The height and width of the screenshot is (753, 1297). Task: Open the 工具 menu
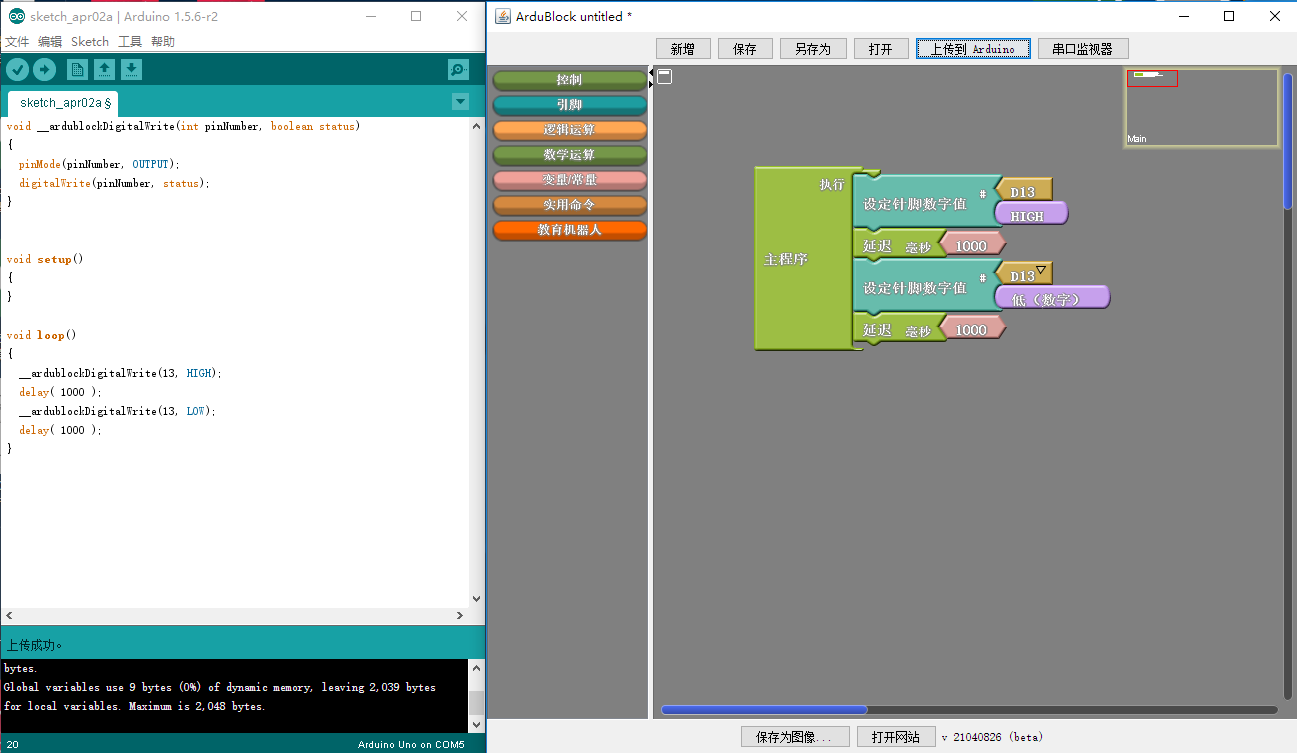130,41
